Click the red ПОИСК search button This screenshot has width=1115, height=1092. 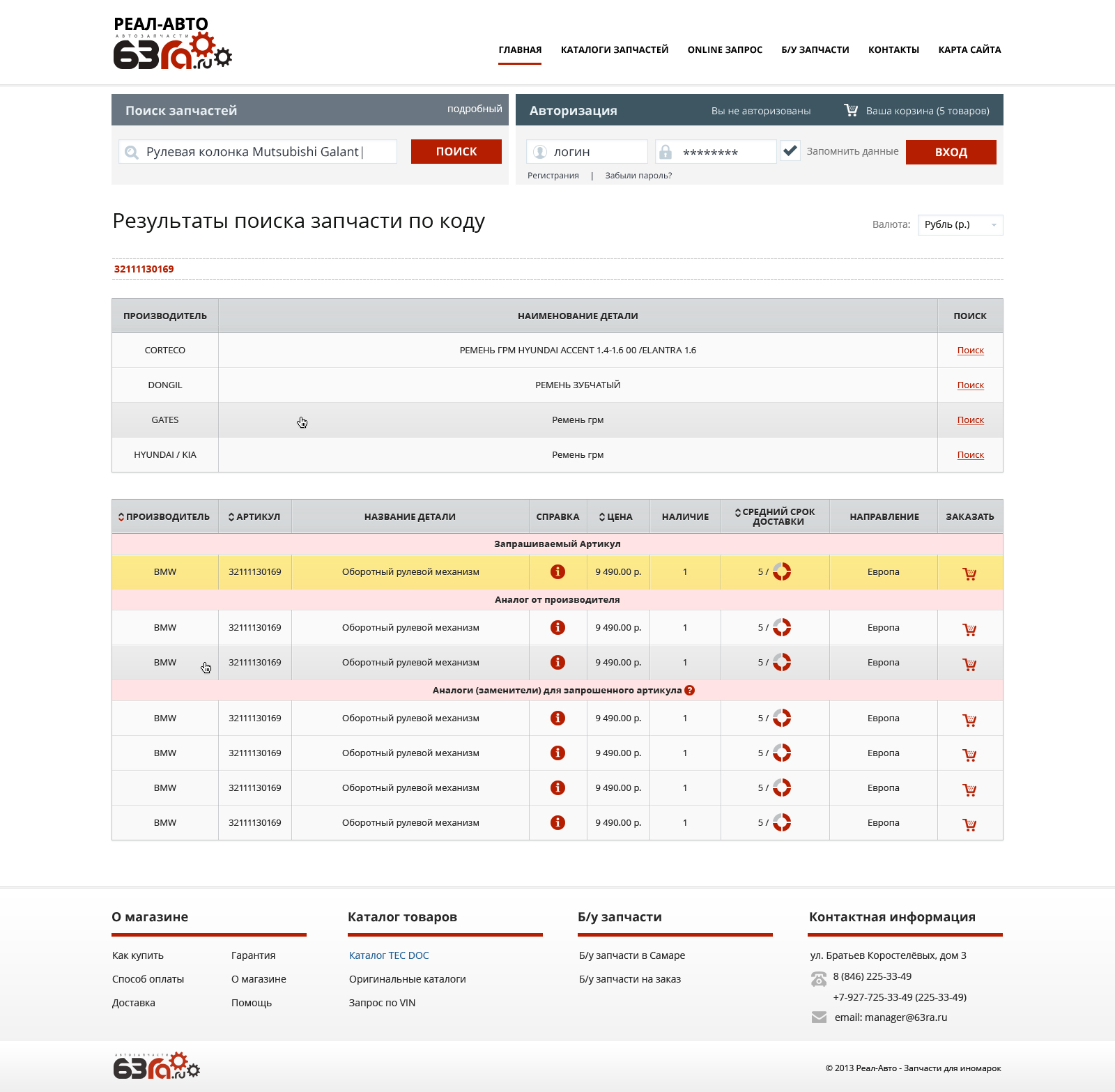pos(456,151)
